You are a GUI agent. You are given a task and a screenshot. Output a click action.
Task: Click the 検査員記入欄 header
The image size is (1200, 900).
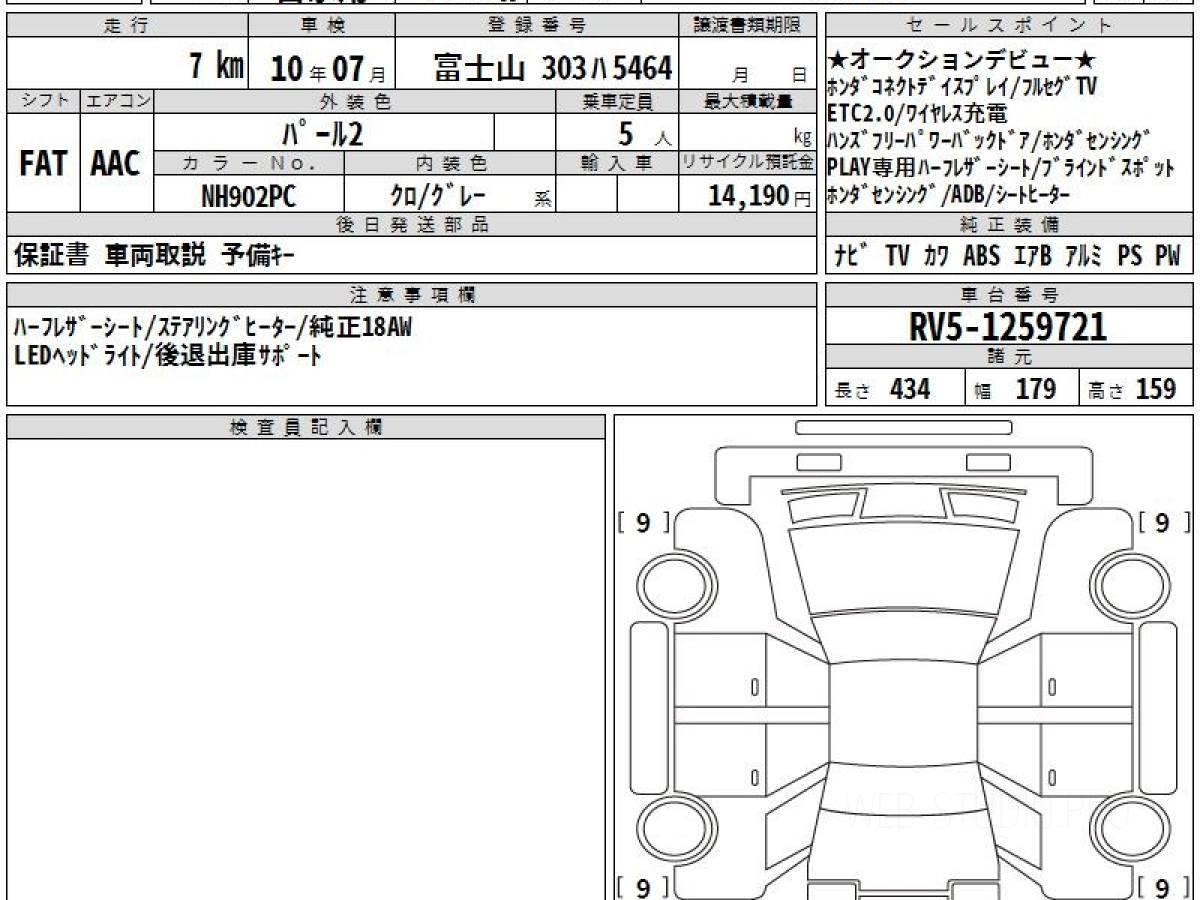(306, 426)
